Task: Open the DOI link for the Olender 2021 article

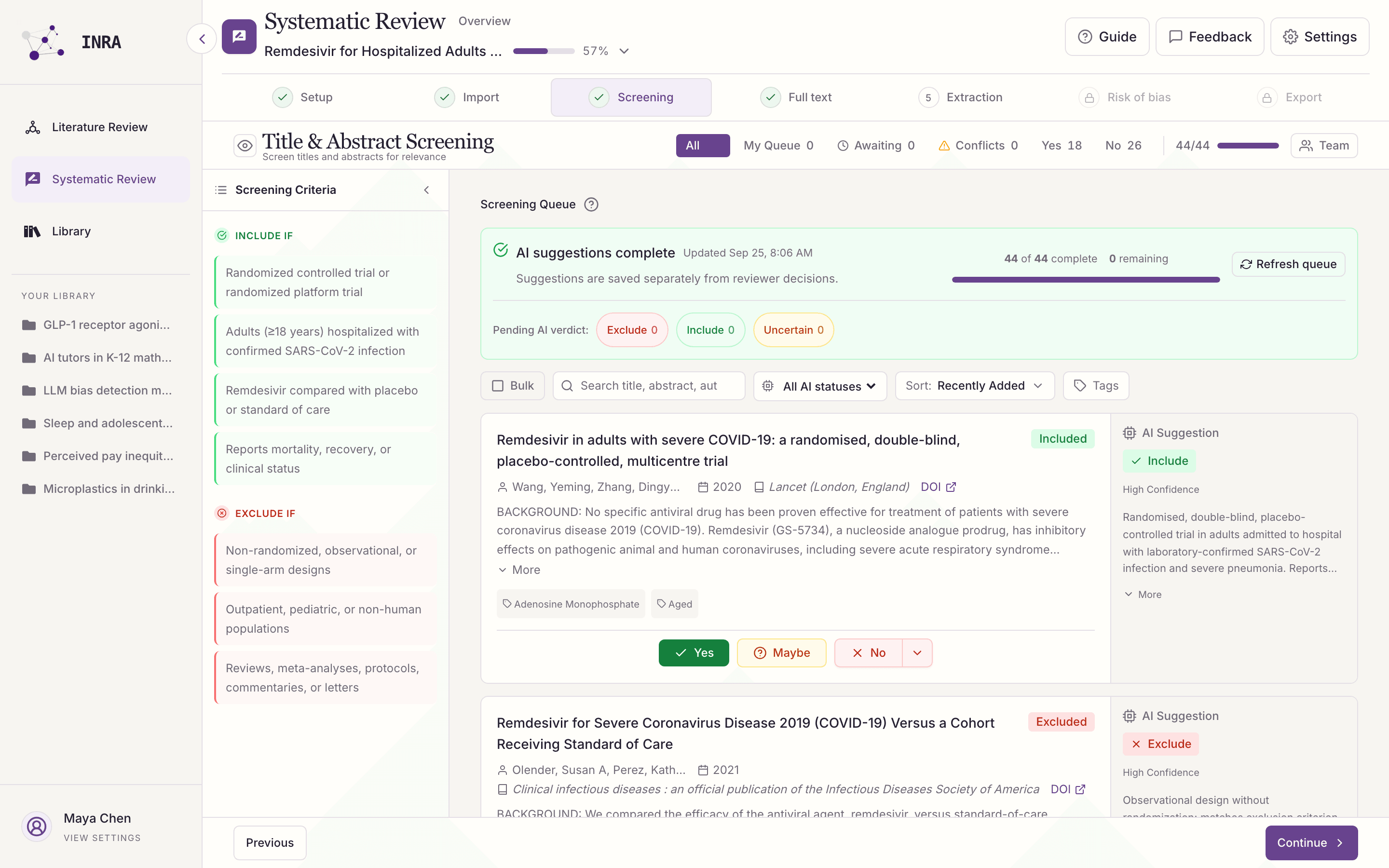Action: 1068,789
